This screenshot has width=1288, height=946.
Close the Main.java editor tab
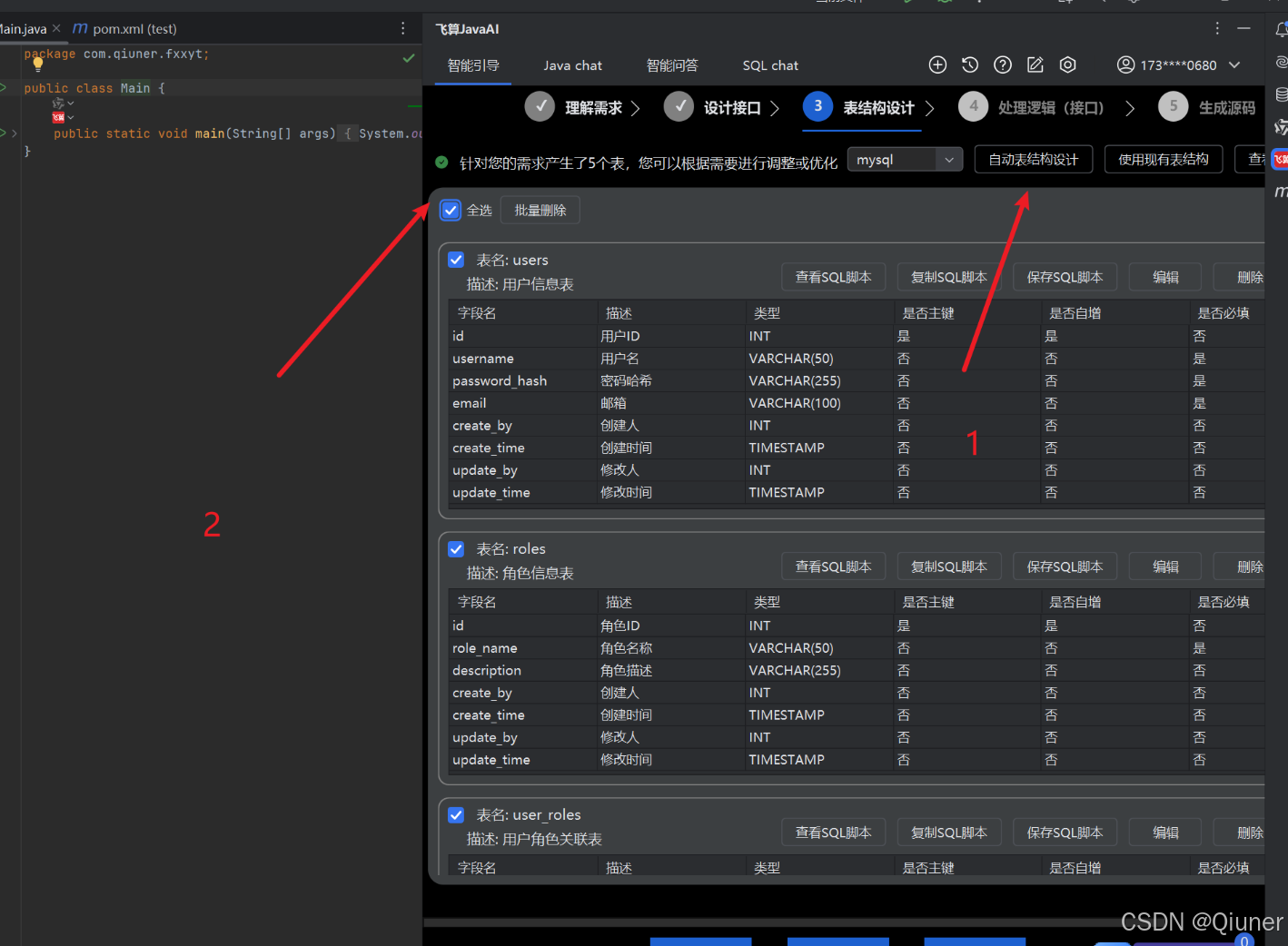(x=56, y=29)
